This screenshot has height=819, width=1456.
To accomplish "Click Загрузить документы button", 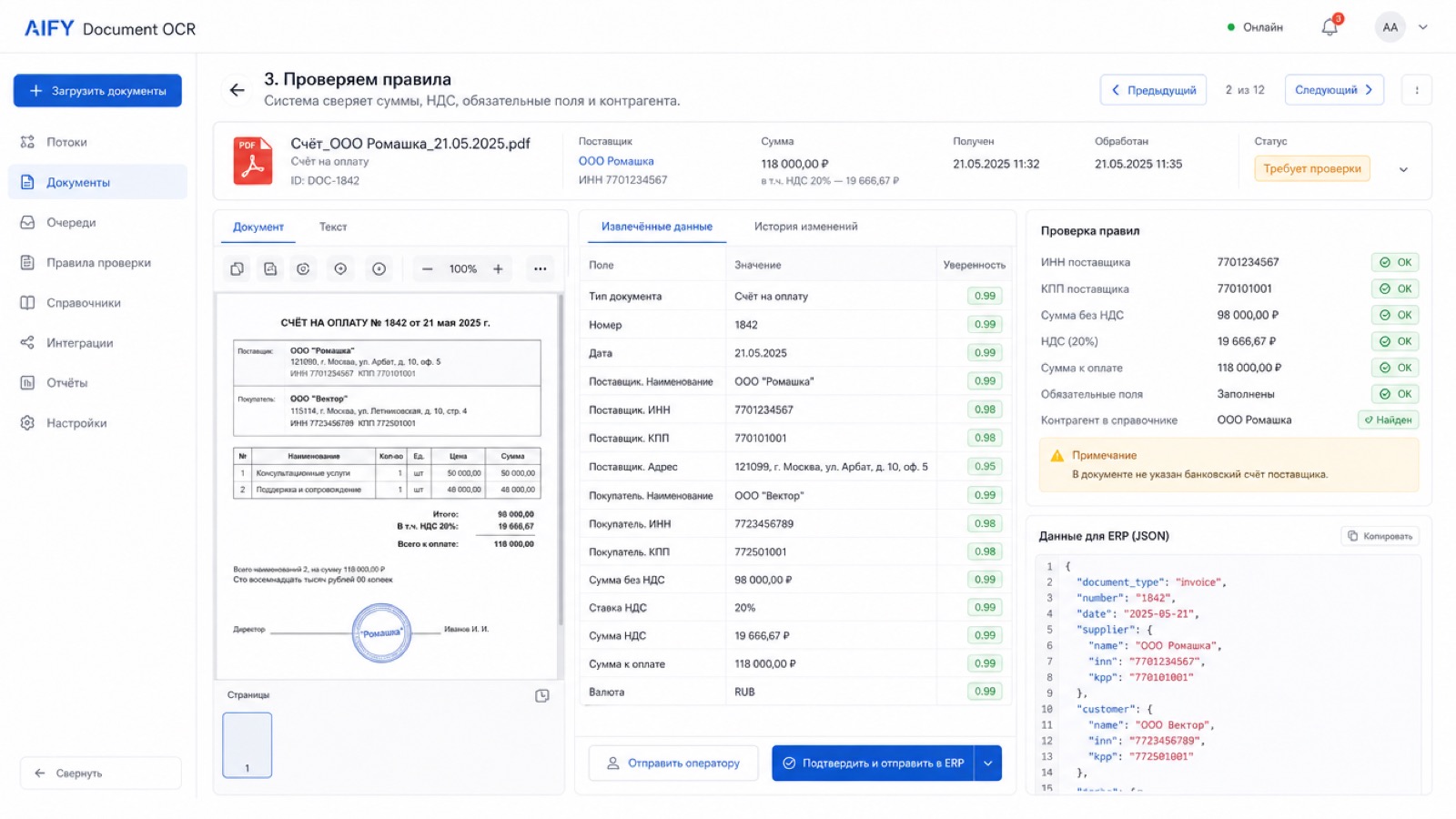I will tap(97, 91).
